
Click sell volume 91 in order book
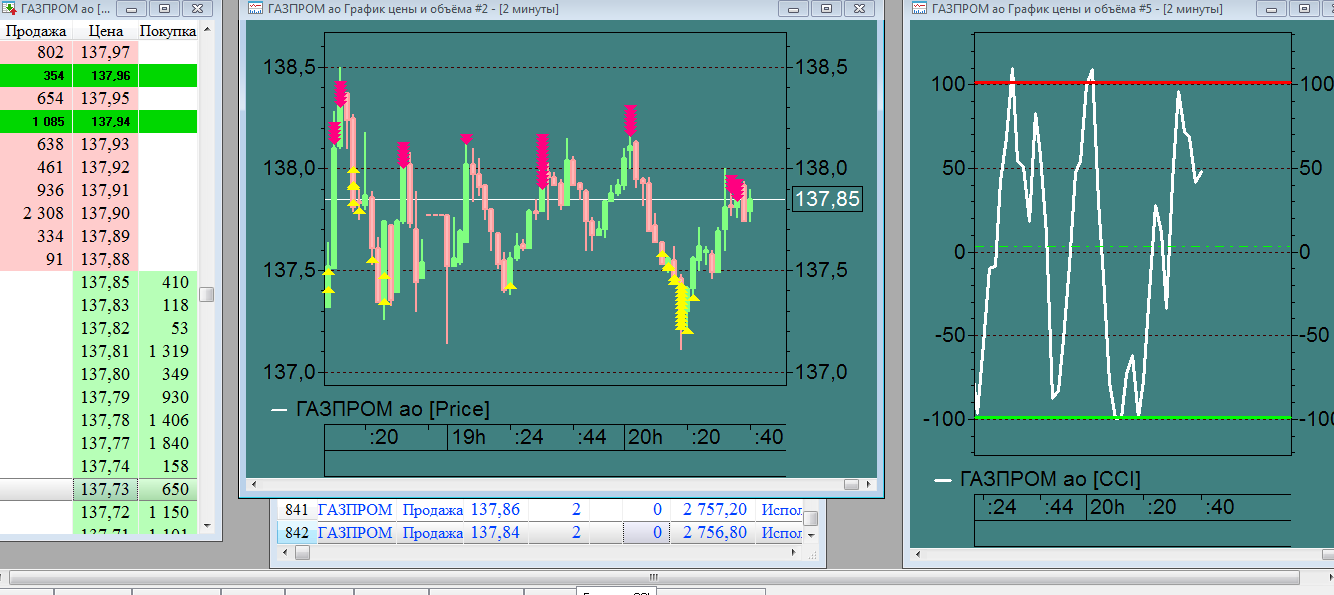[x=36, y=259]
